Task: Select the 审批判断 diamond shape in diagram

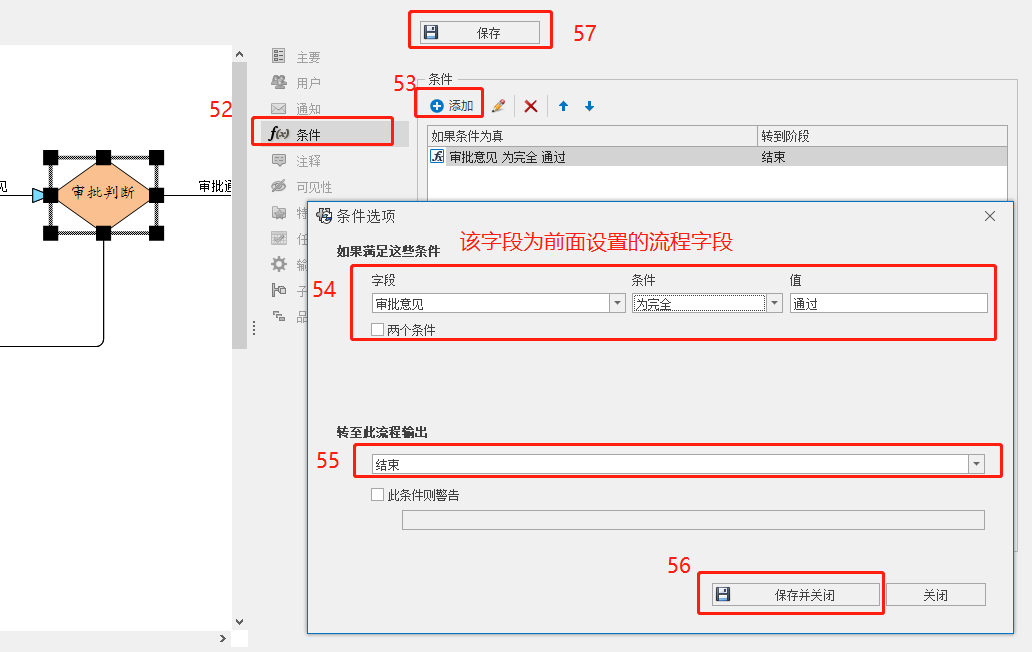Action: 103,196
